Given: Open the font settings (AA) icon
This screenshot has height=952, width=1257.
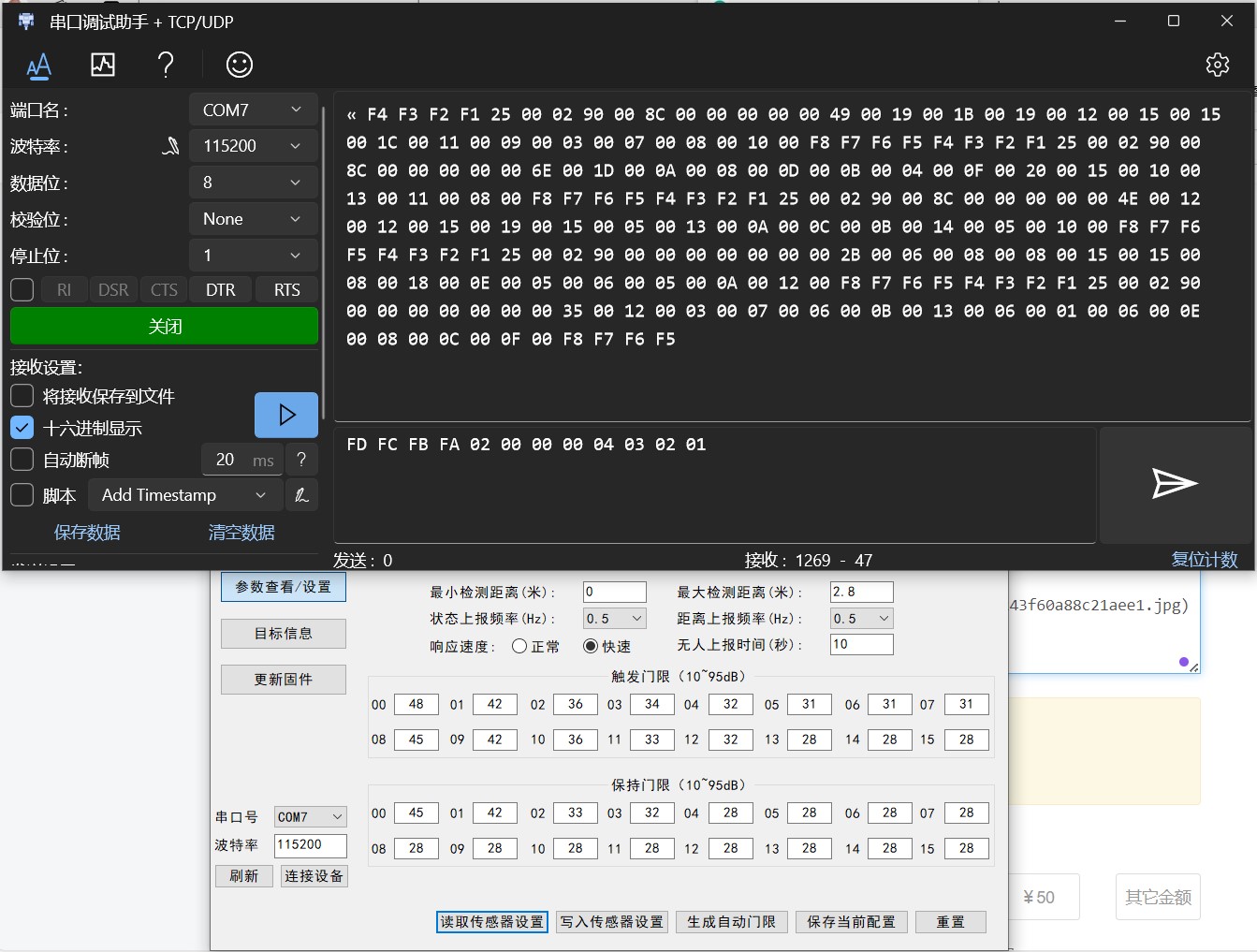Looking at the screenshot, I should pyautogui.click(x=39, y=65).
